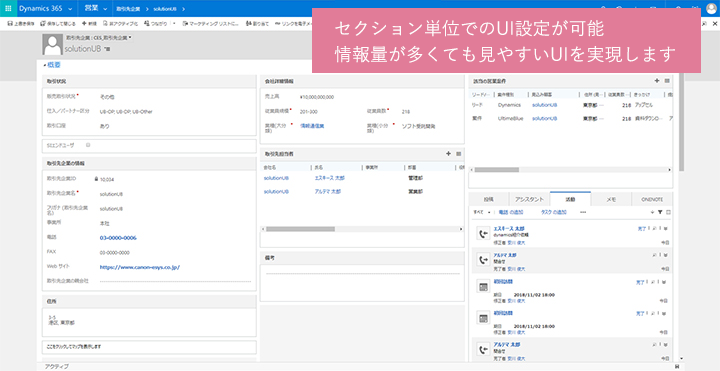The height and width of the screenshot is (371, 720).
Task: Click タスク の追加 link
Action: pos(553,212)
